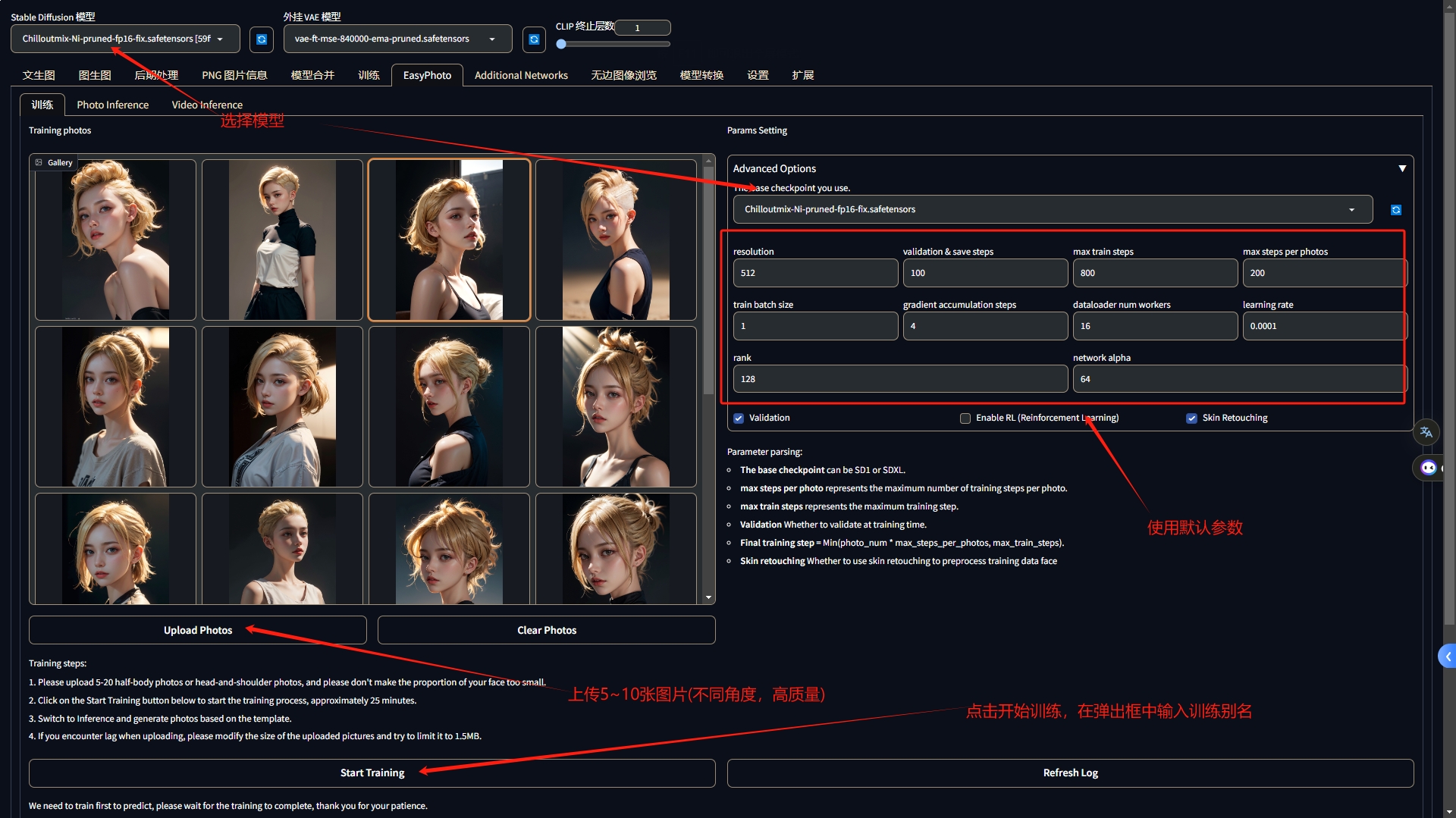Click the translate icon on right edge
The height and width of the screenshot is (818, 1456).
[1426, 432]
